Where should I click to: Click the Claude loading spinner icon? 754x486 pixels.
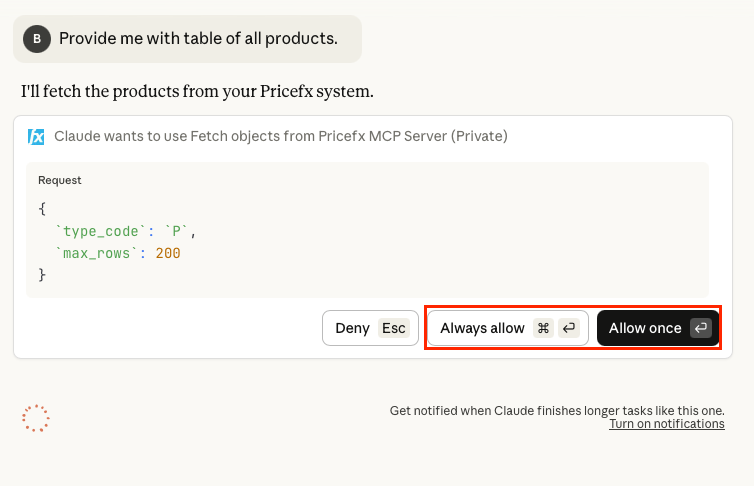[36, 418]
